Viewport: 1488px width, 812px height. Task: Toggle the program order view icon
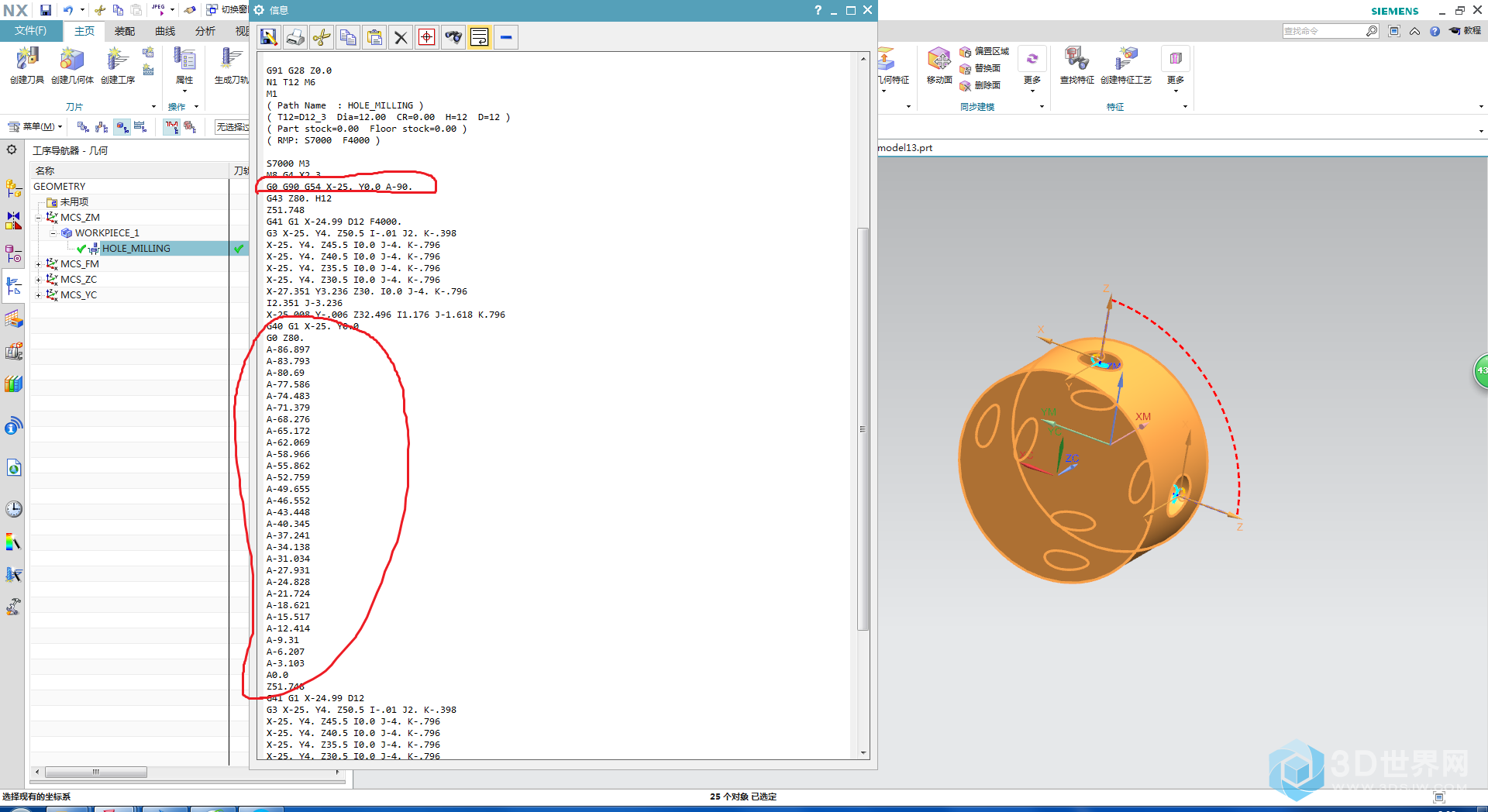83,126
